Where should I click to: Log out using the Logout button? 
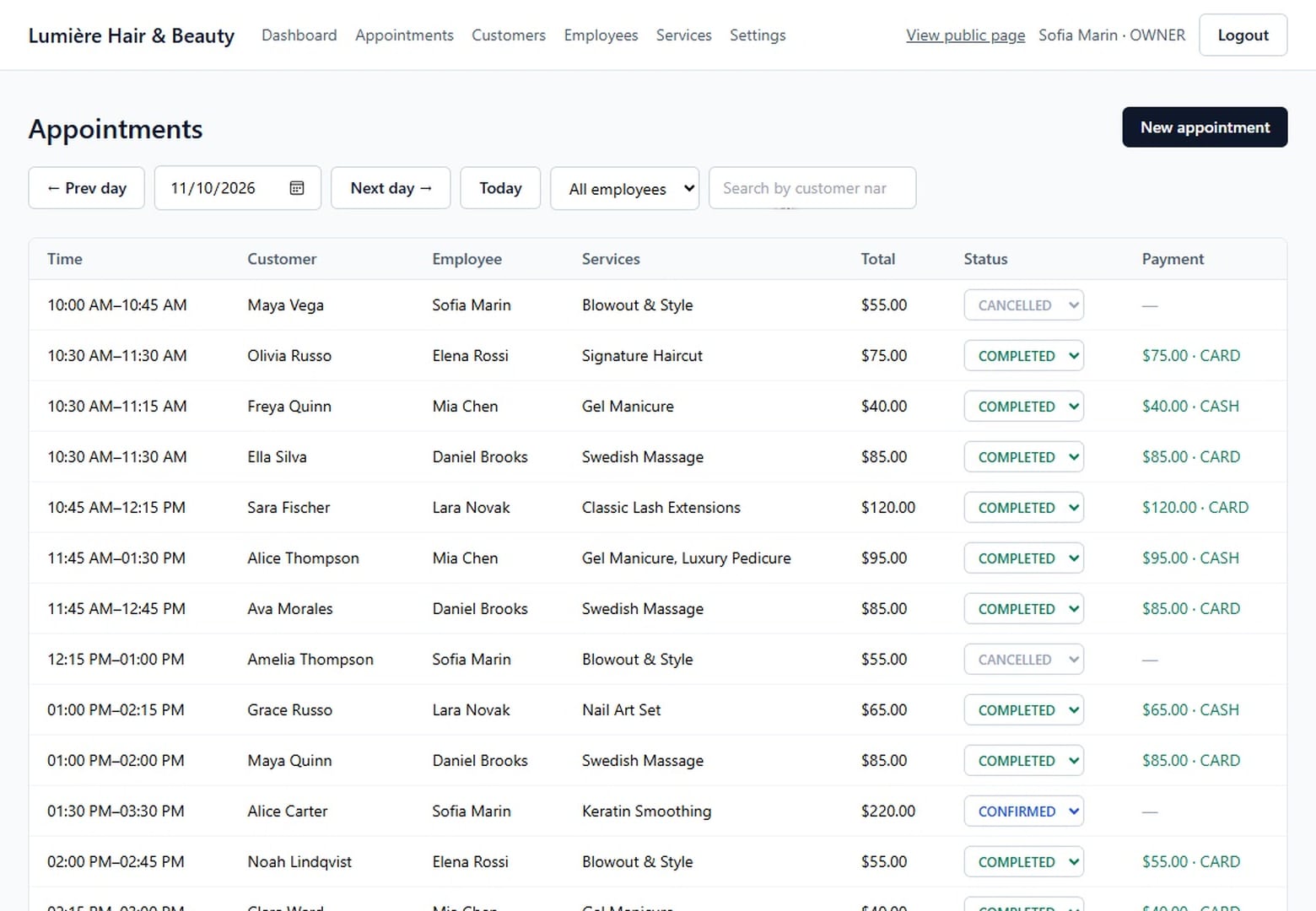(x=1243, y=35)
